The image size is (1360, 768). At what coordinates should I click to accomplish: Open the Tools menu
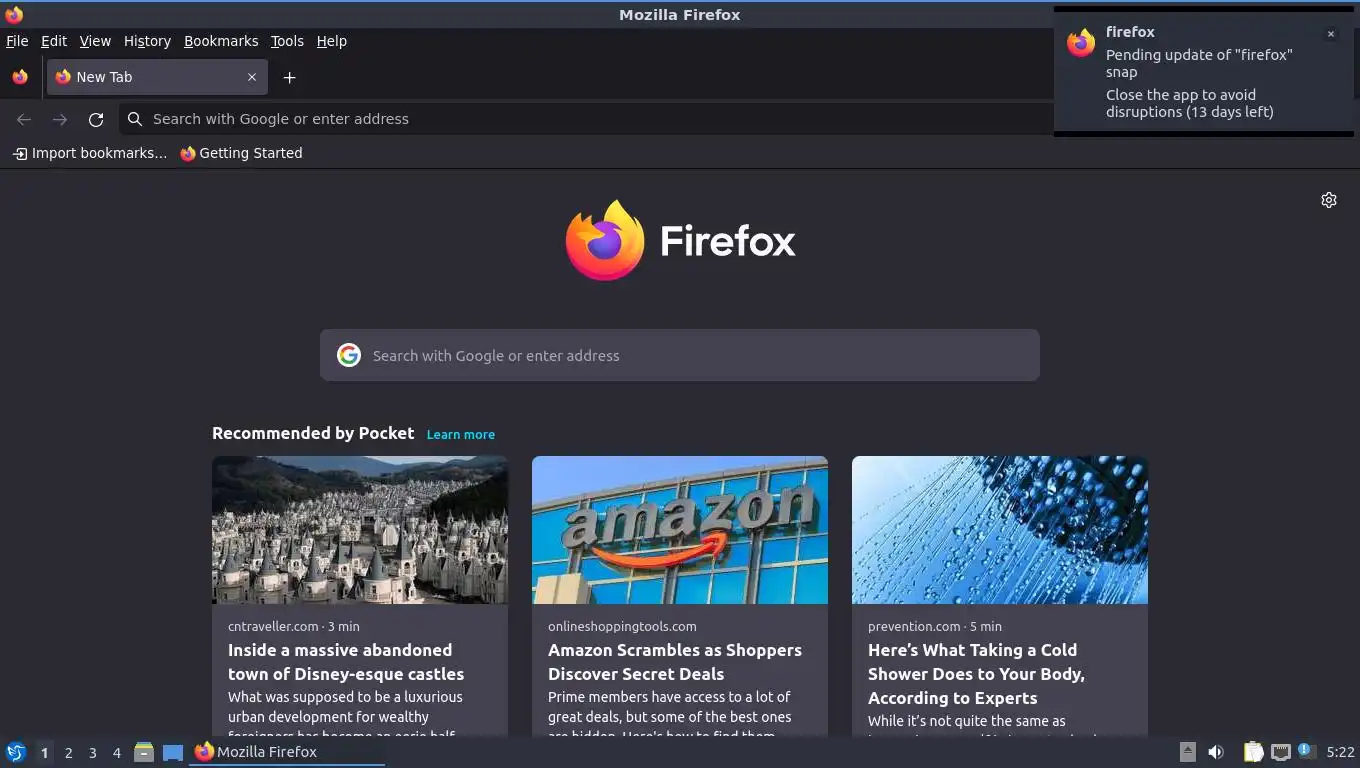pyautogui.click(x=287, y=41)
